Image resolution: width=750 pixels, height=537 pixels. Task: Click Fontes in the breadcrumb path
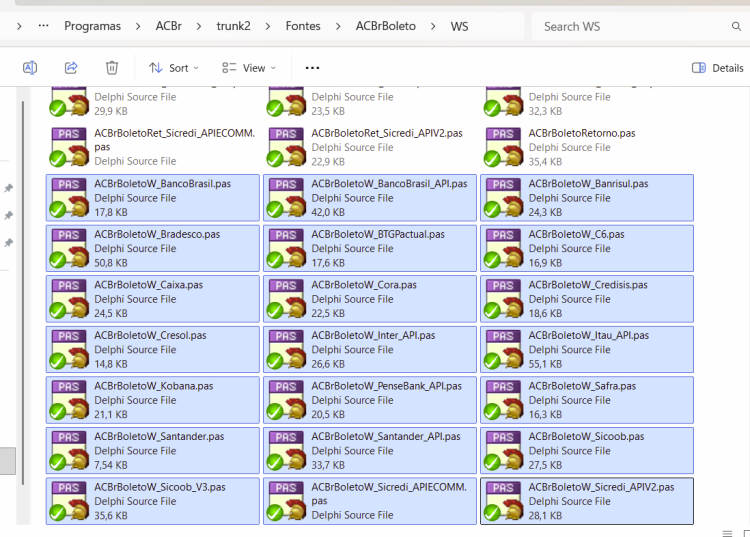303,26
